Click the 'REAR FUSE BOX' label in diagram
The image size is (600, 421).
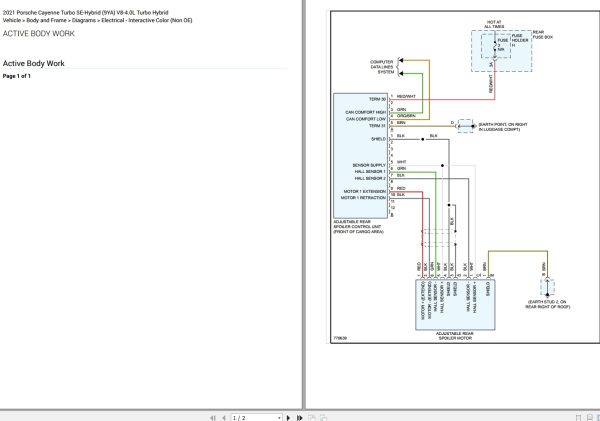coord(543,35)
